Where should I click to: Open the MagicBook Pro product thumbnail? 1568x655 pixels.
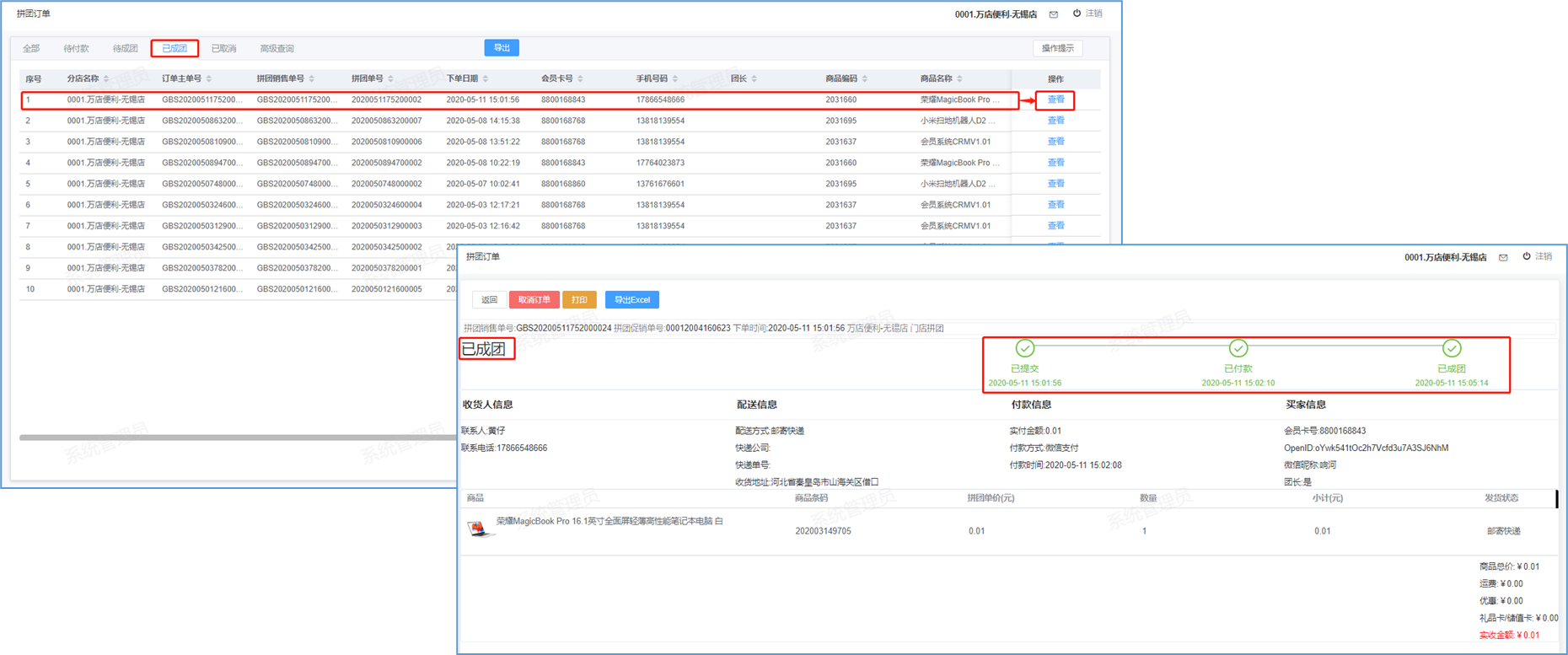coord(478,529)
